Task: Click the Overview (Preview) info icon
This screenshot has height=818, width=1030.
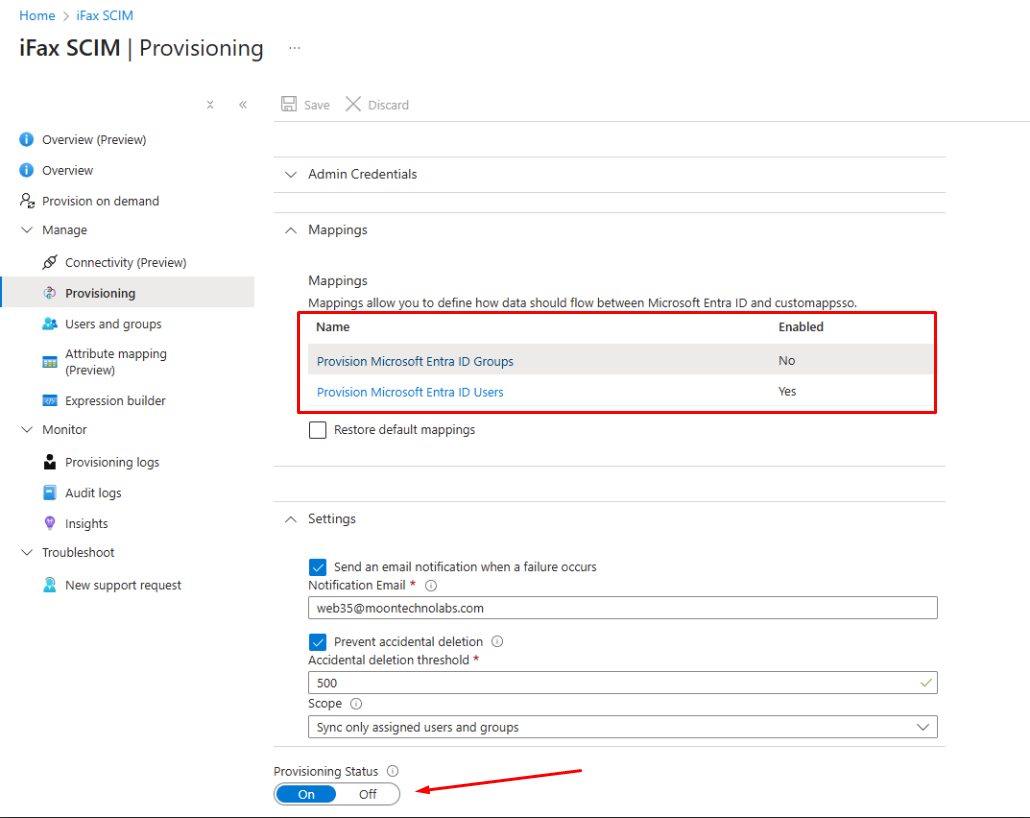Action: (x=26, y=139)
